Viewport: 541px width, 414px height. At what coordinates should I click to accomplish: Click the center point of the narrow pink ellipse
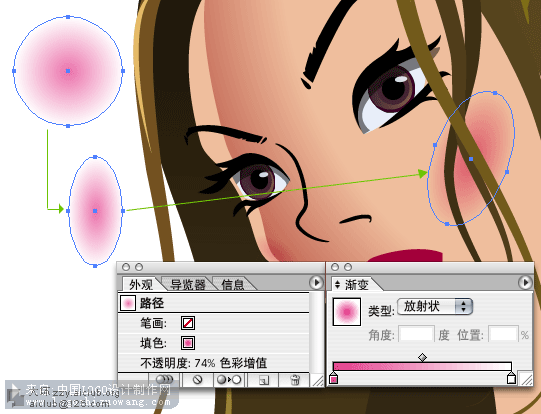tap(95, 211)
